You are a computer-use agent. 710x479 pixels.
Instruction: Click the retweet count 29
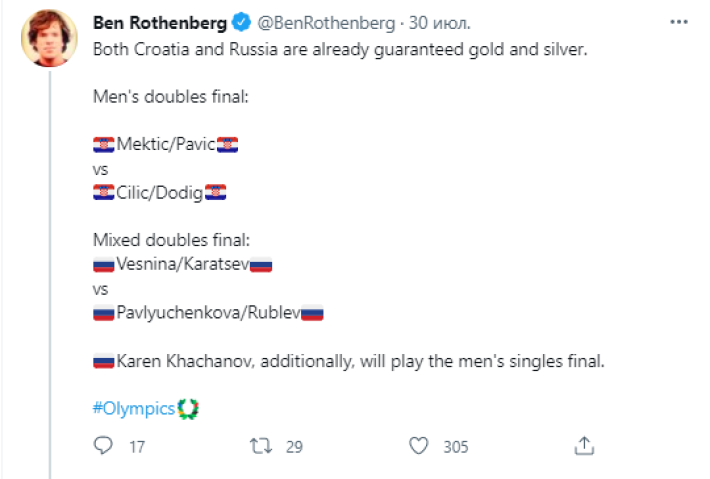tap(294, 447)
